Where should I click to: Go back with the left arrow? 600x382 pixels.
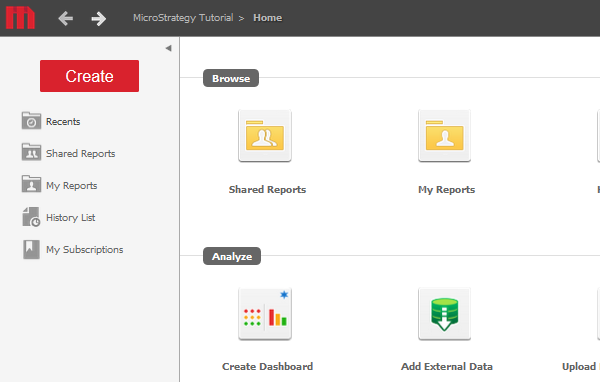[x=66, y=18]
